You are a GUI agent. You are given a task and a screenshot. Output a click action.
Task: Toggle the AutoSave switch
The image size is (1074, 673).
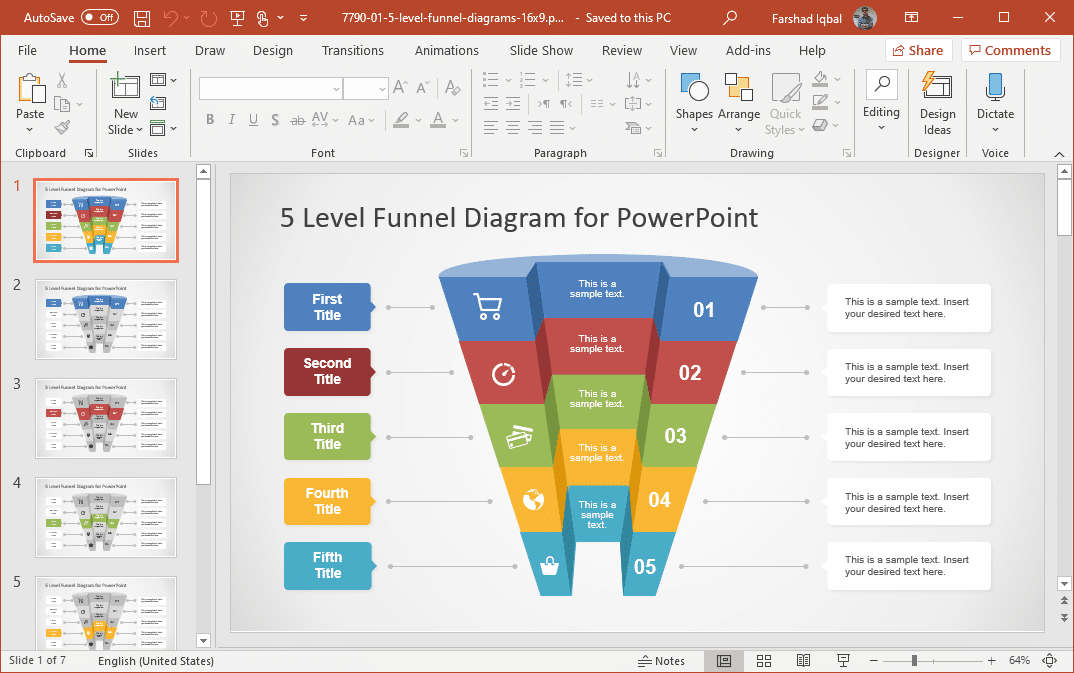click(100, 18)
